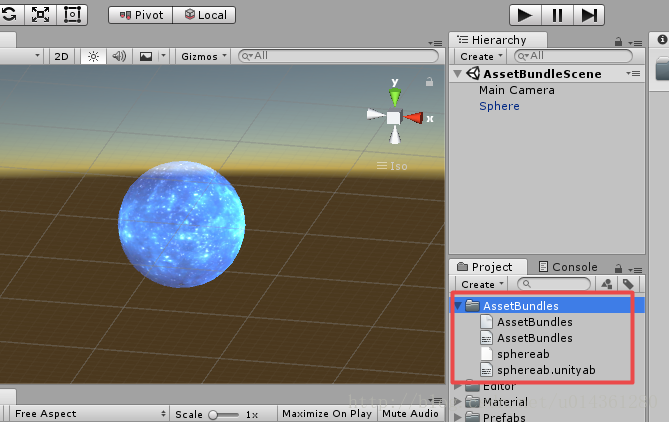669x422 pixels.
Task: Toggle scene effects image icon
Action: pos(146,56)
